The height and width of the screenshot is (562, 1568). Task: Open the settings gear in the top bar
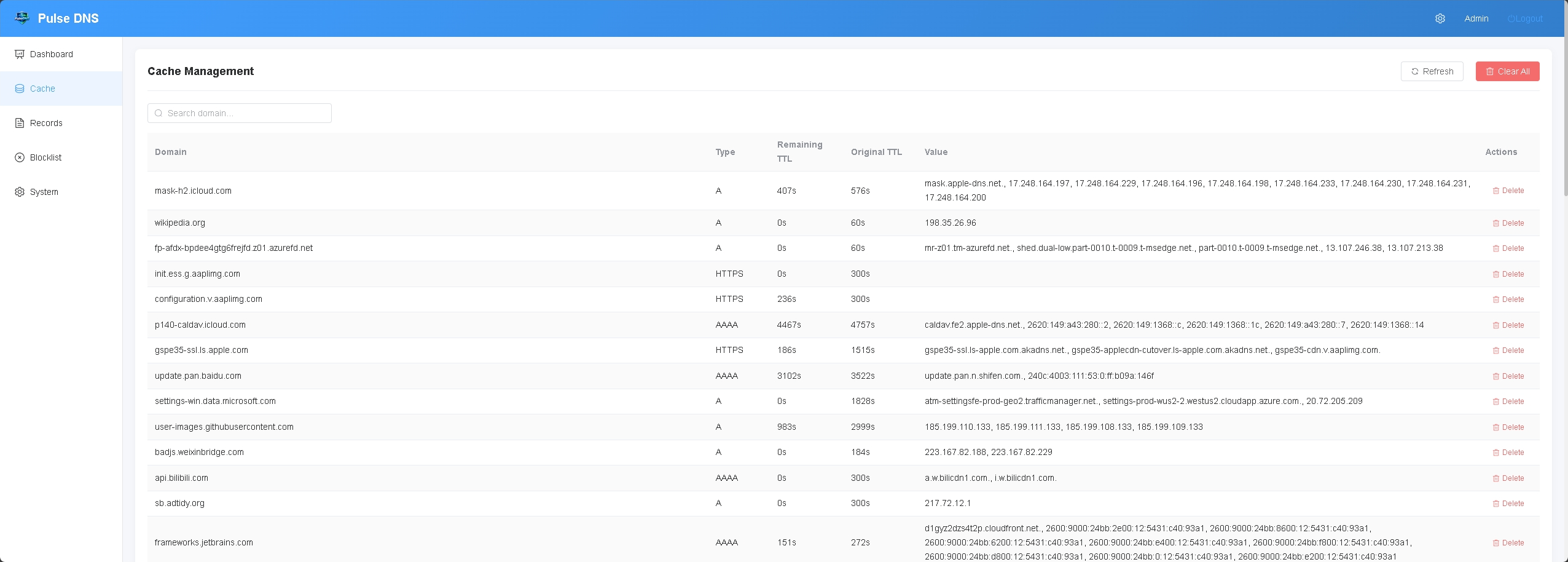pos(1440,18)
